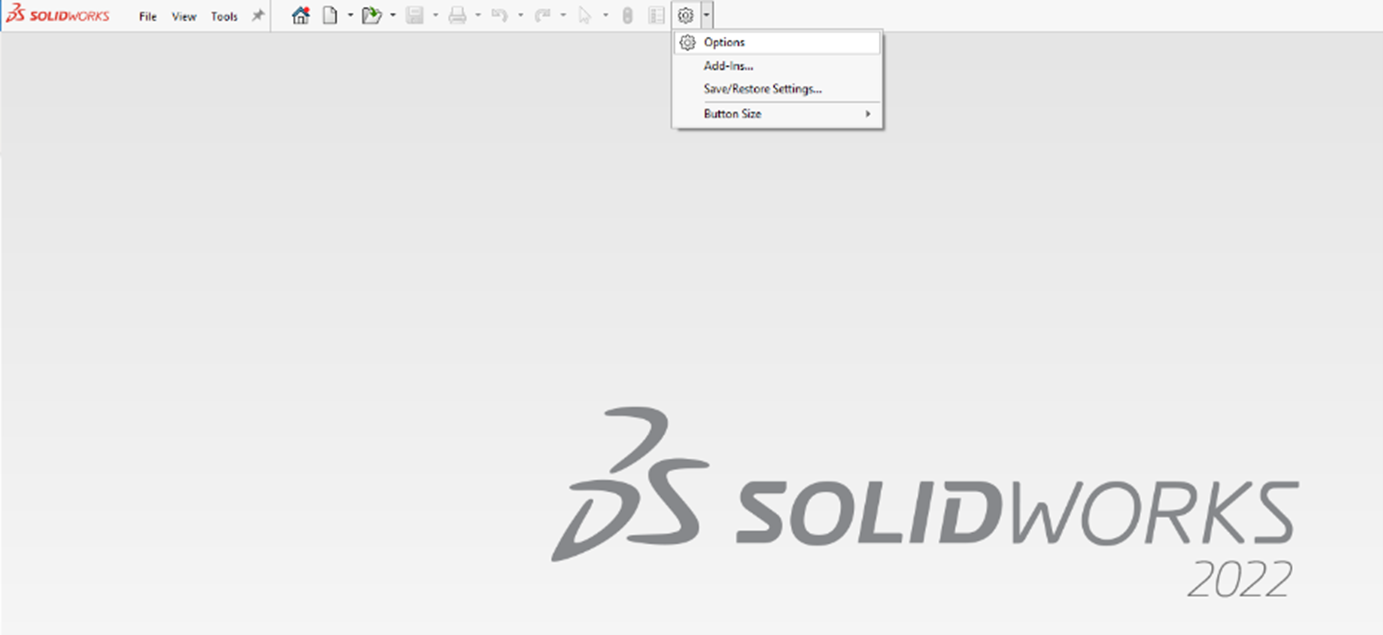Click the Print icon in toolbar

pos(457,16)
